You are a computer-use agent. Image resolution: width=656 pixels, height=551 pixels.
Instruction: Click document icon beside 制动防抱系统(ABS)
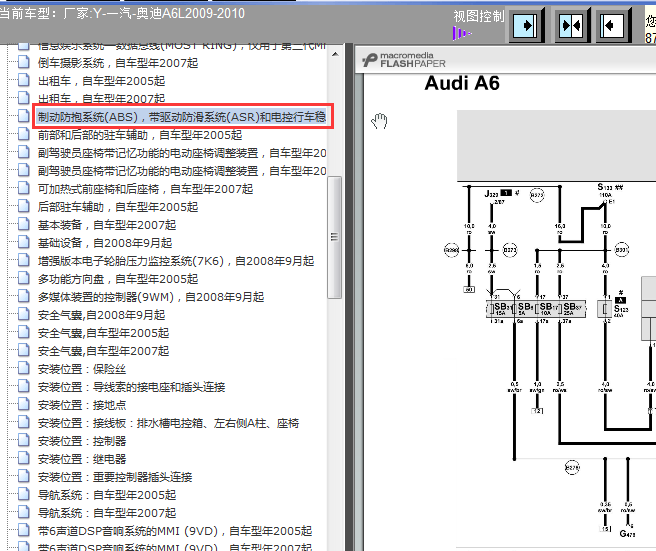(x=24, y=116)
